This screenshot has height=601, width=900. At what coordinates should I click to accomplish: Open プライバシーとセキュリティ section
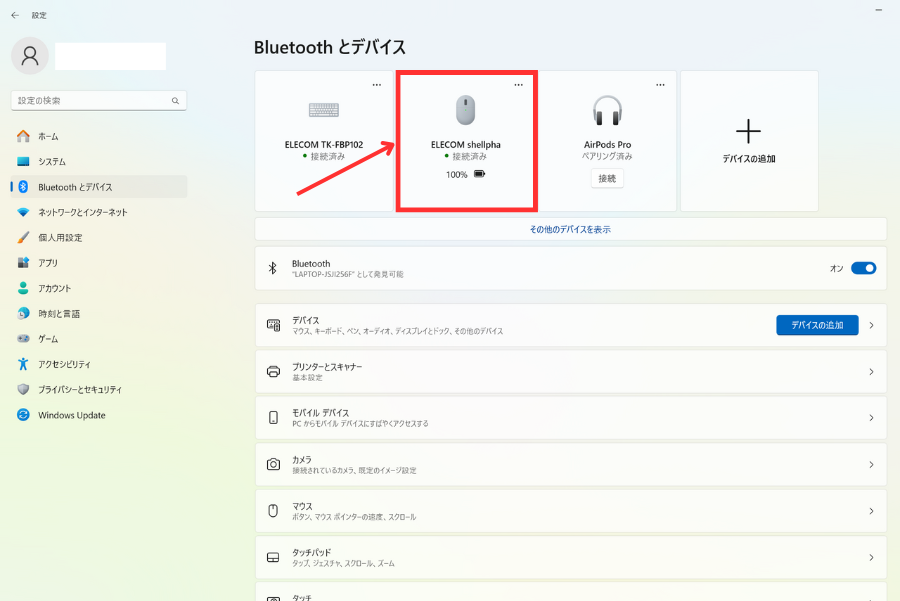tap(99, 389)
